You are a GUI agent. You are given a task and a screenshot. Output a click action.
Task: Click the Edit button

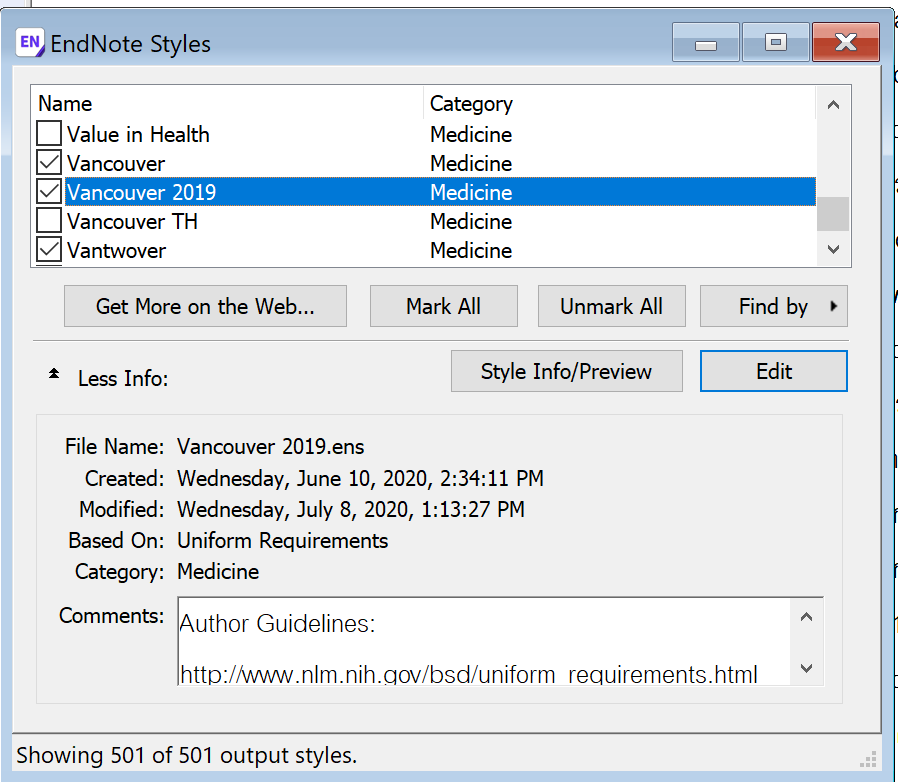point(773,371)
